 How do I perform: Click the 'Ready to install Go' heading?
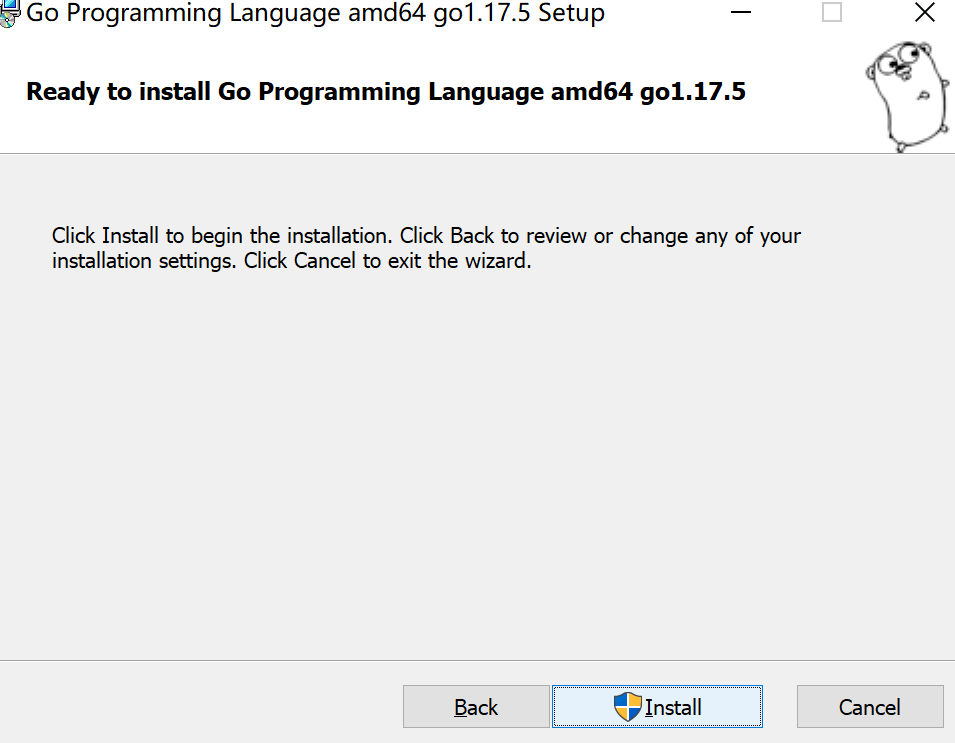click(x=385, y=92)
